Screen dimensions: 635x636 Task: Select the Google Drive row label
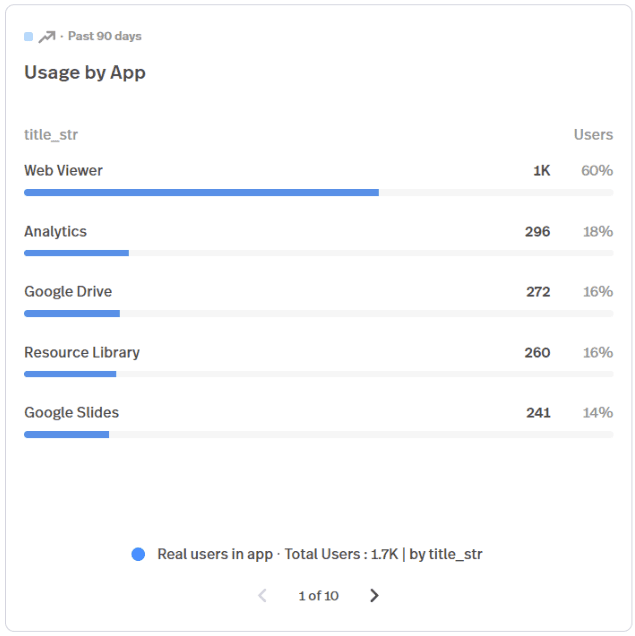[x=68, y=291]
